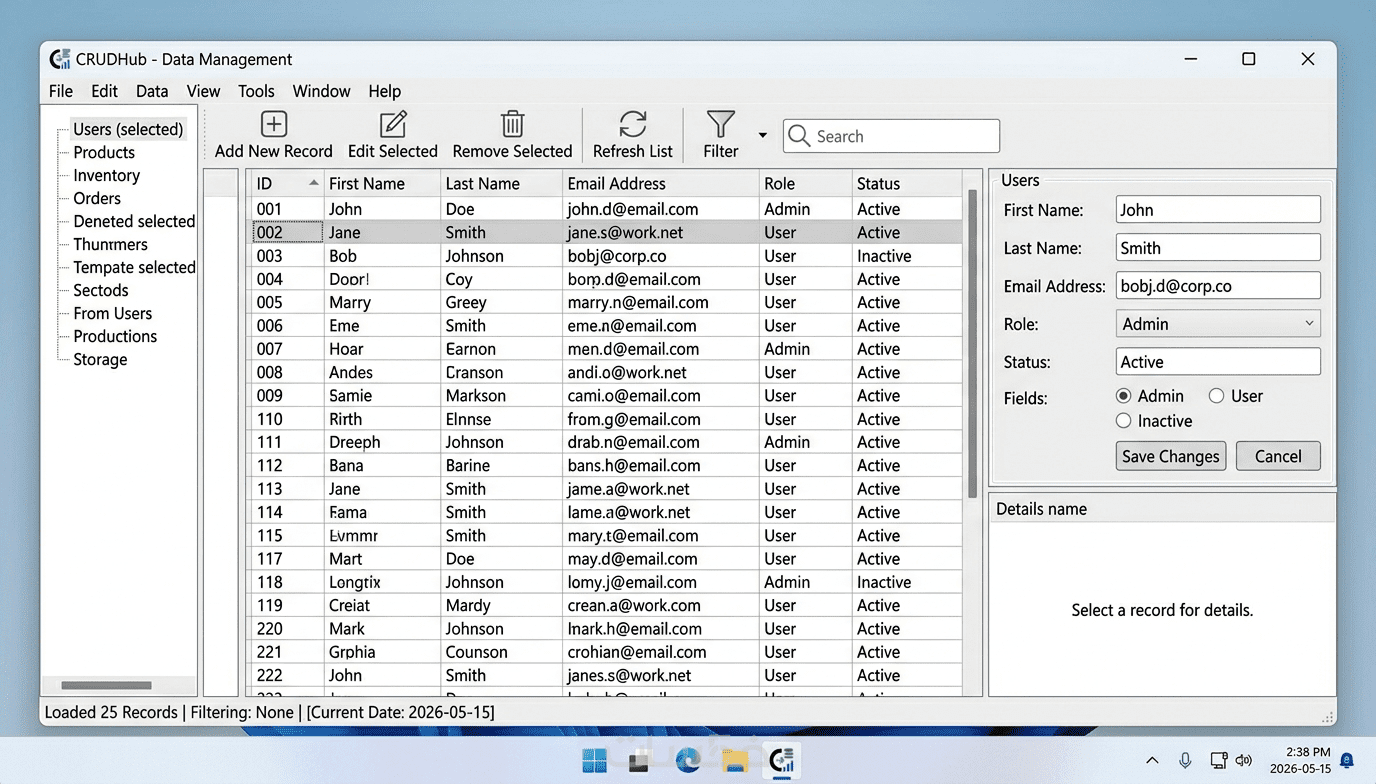Expand the Filter dropdown arrow

(x=763, y=135)
